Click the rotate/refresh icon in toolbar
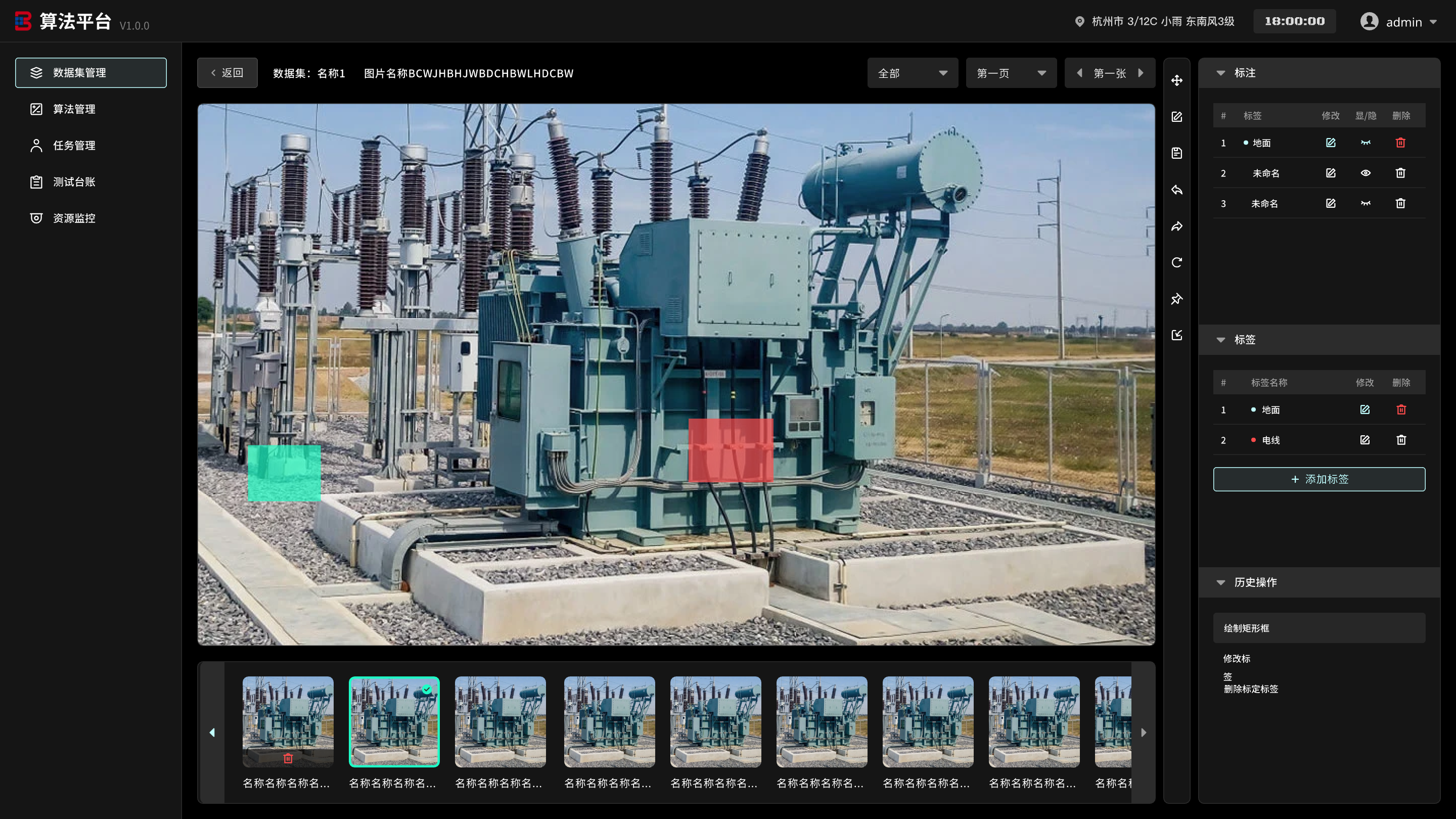Image resolution: width=1456 pixels, height=819 pixels. point(1177,262)
